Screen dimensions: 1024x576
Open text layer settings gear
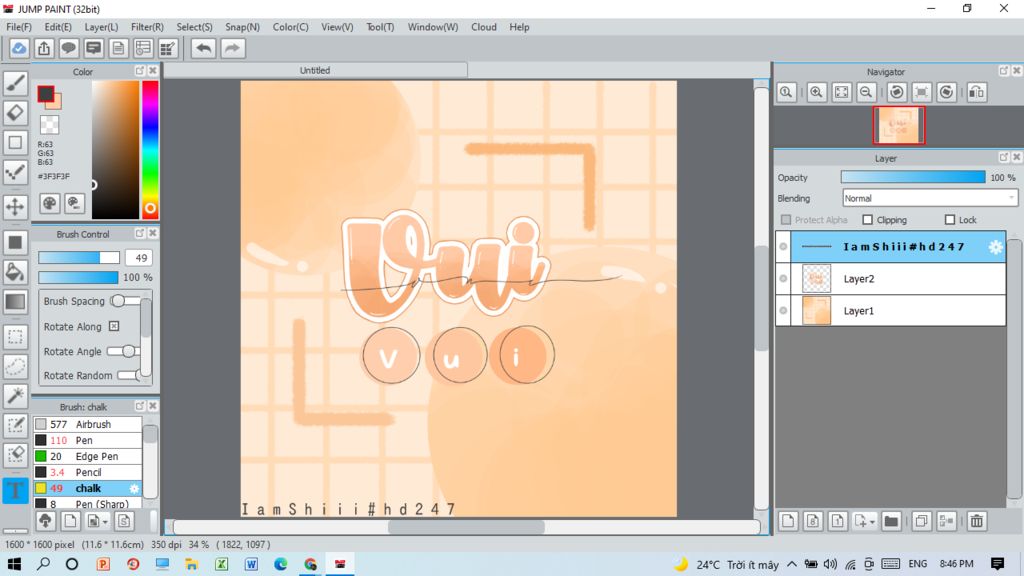(x=995, y=247)
